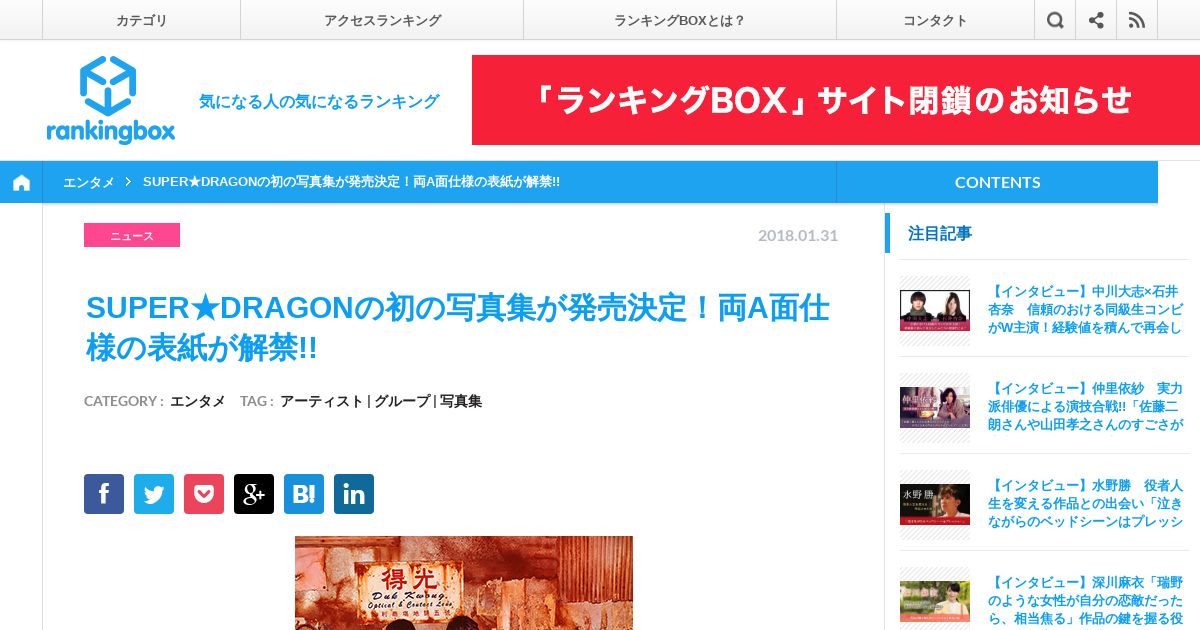Open the エンタメ category link
The width and height of the screenshot is (1200, 630).
[x=197, y=401]
